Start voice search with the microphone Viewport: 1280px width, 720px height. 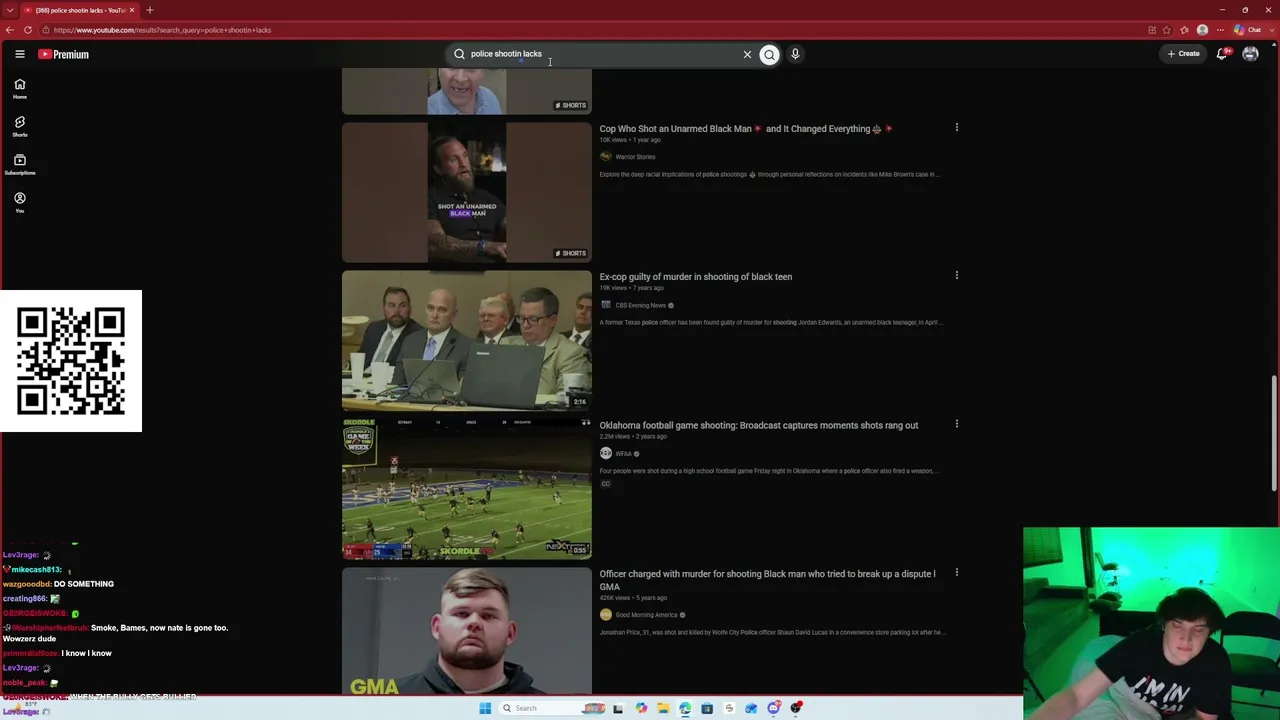[x=795, y=54]
